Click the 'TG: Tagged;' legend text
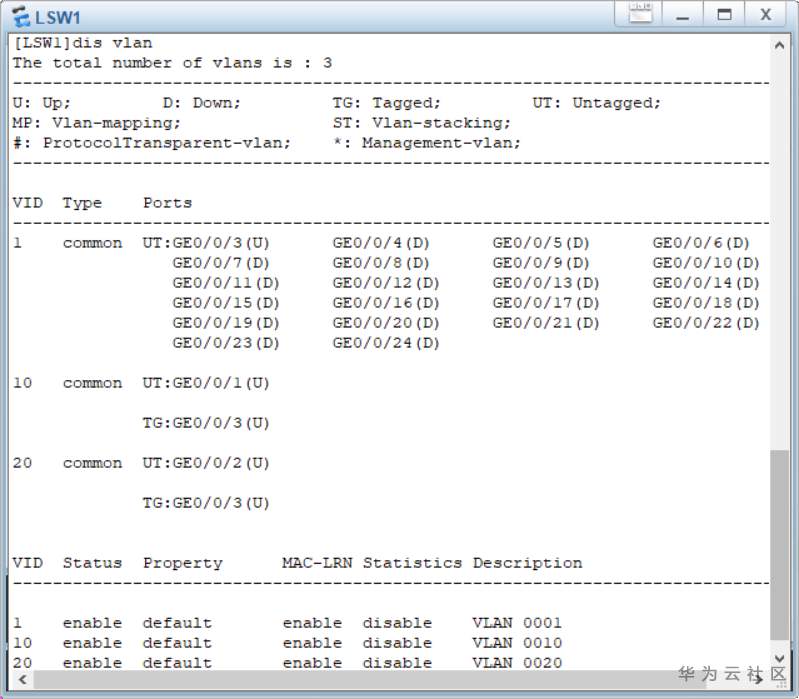 (x=386, y=103)
